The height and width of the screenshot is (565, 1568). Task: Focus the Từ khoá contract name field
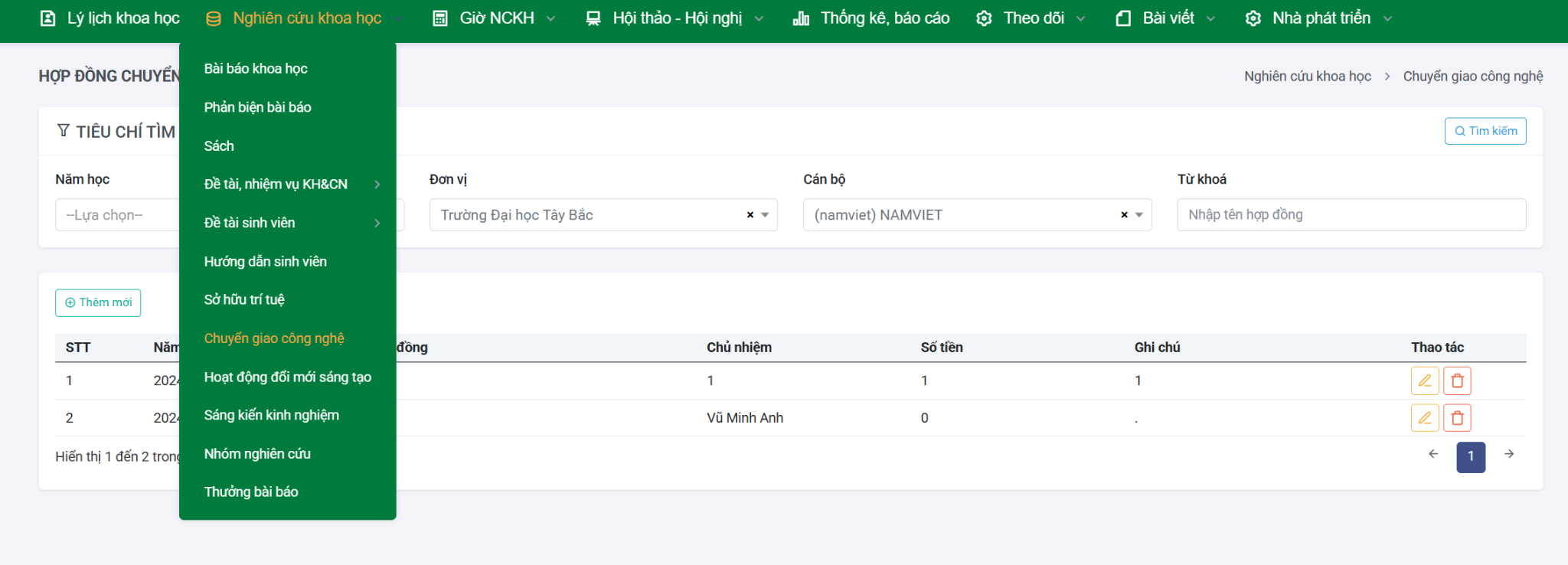[x=1351, y=215]
